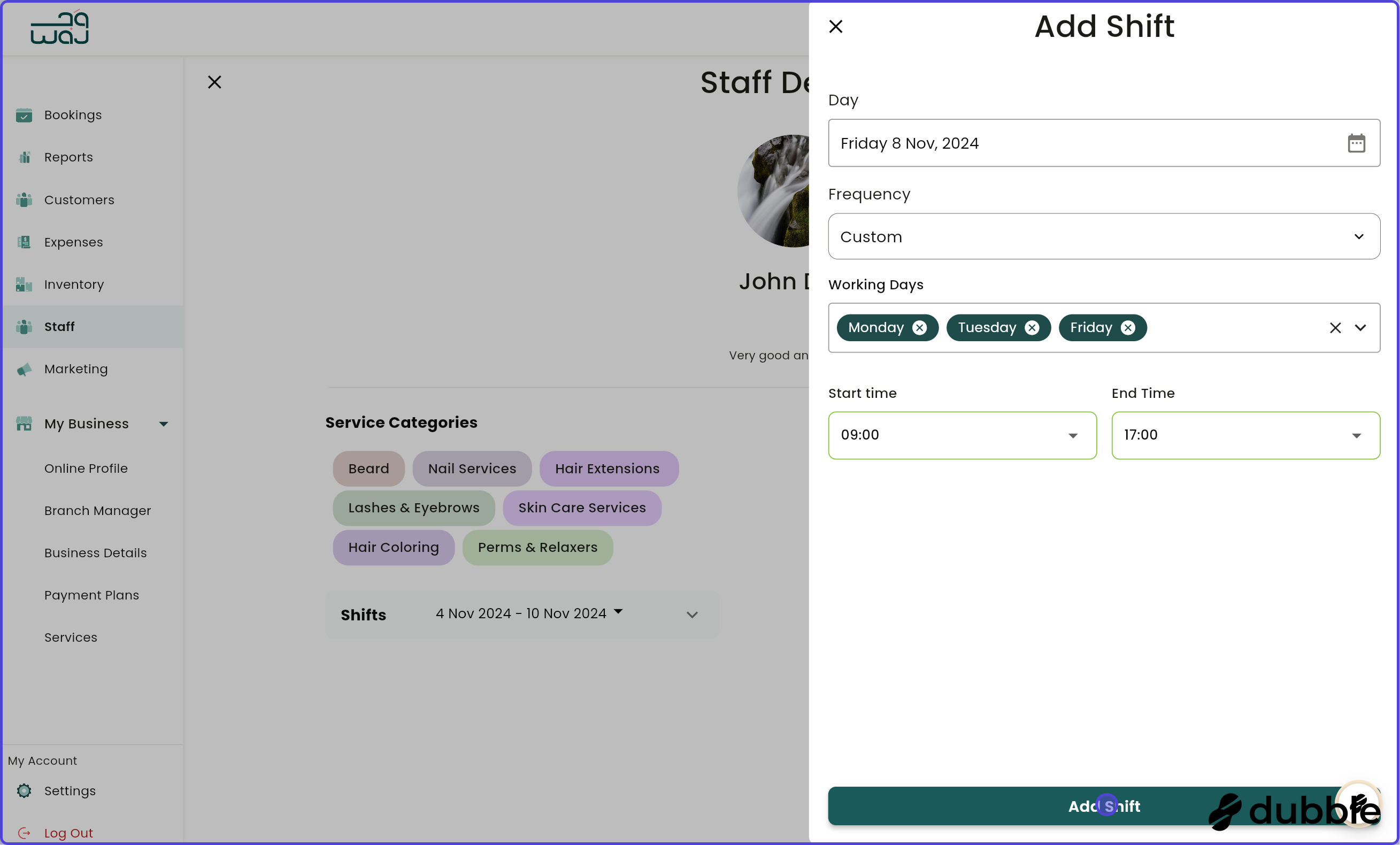Click the Settings gear icon
The image size is (1400, 845).
pos(25,790)
